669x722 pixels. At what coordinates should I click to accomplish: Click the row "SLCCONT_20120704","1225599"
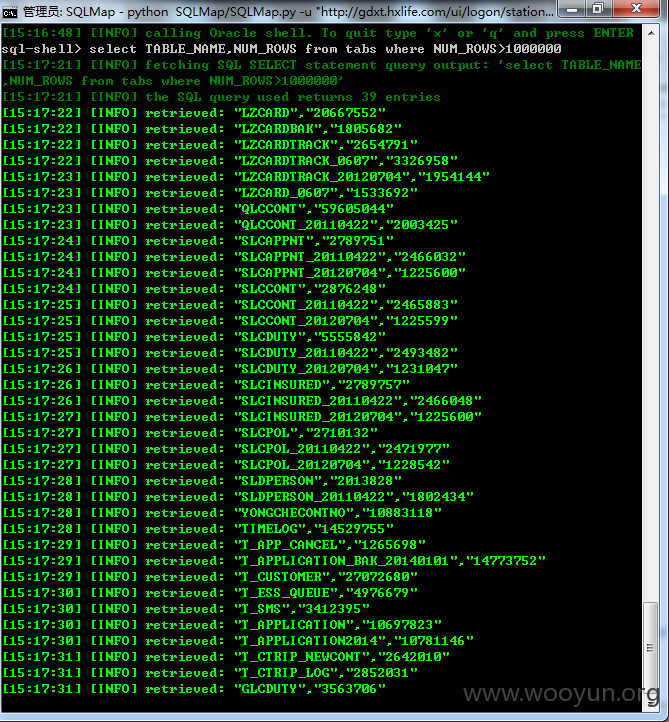point(230,320)
